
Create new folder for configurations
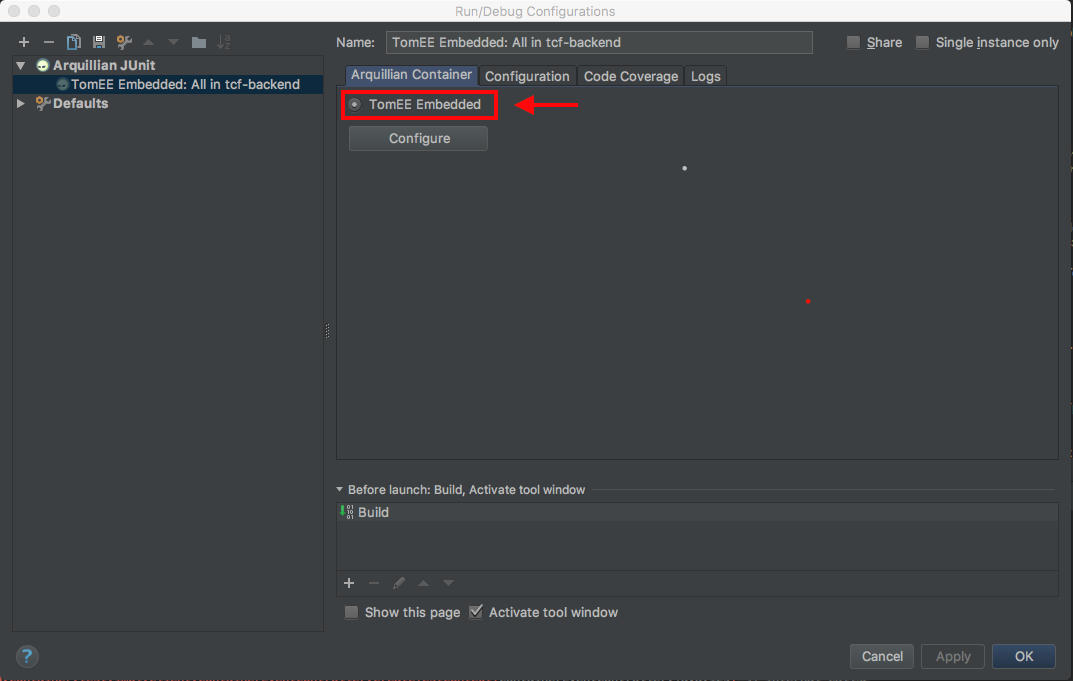[x=198, y=42]
